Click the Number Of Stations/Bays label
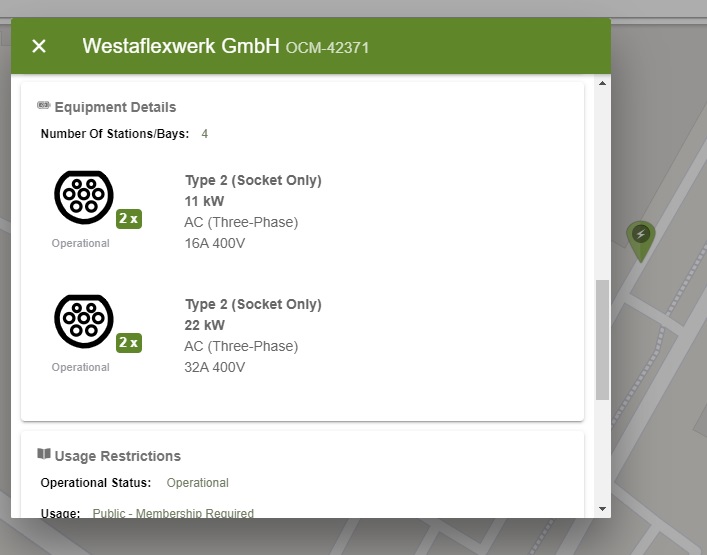 point(114,134)
